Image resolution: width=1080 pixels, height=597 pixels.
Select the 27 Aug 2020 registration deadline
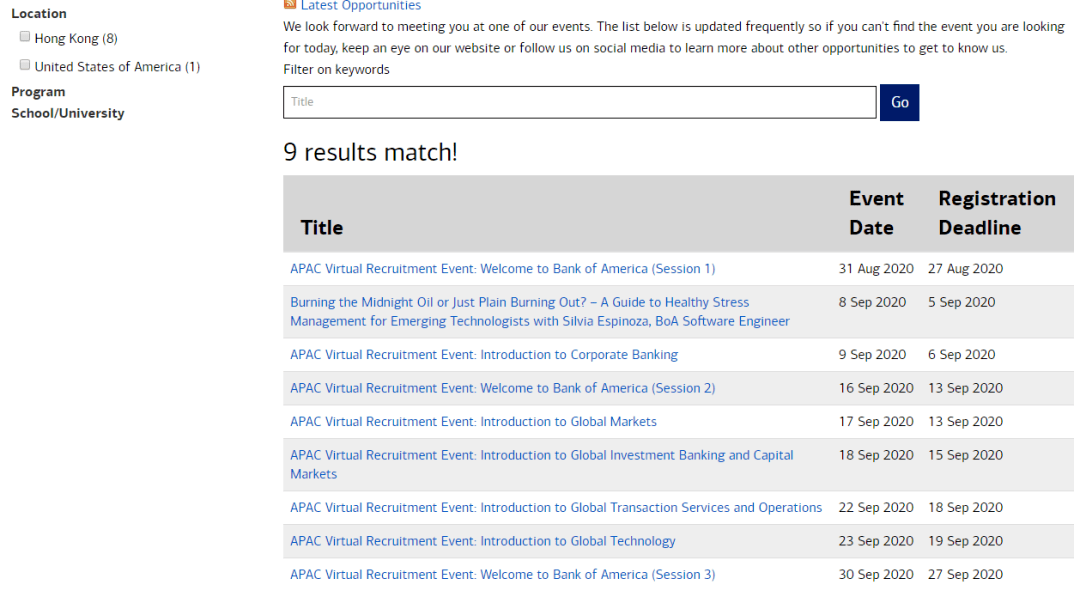pos(966,269)
